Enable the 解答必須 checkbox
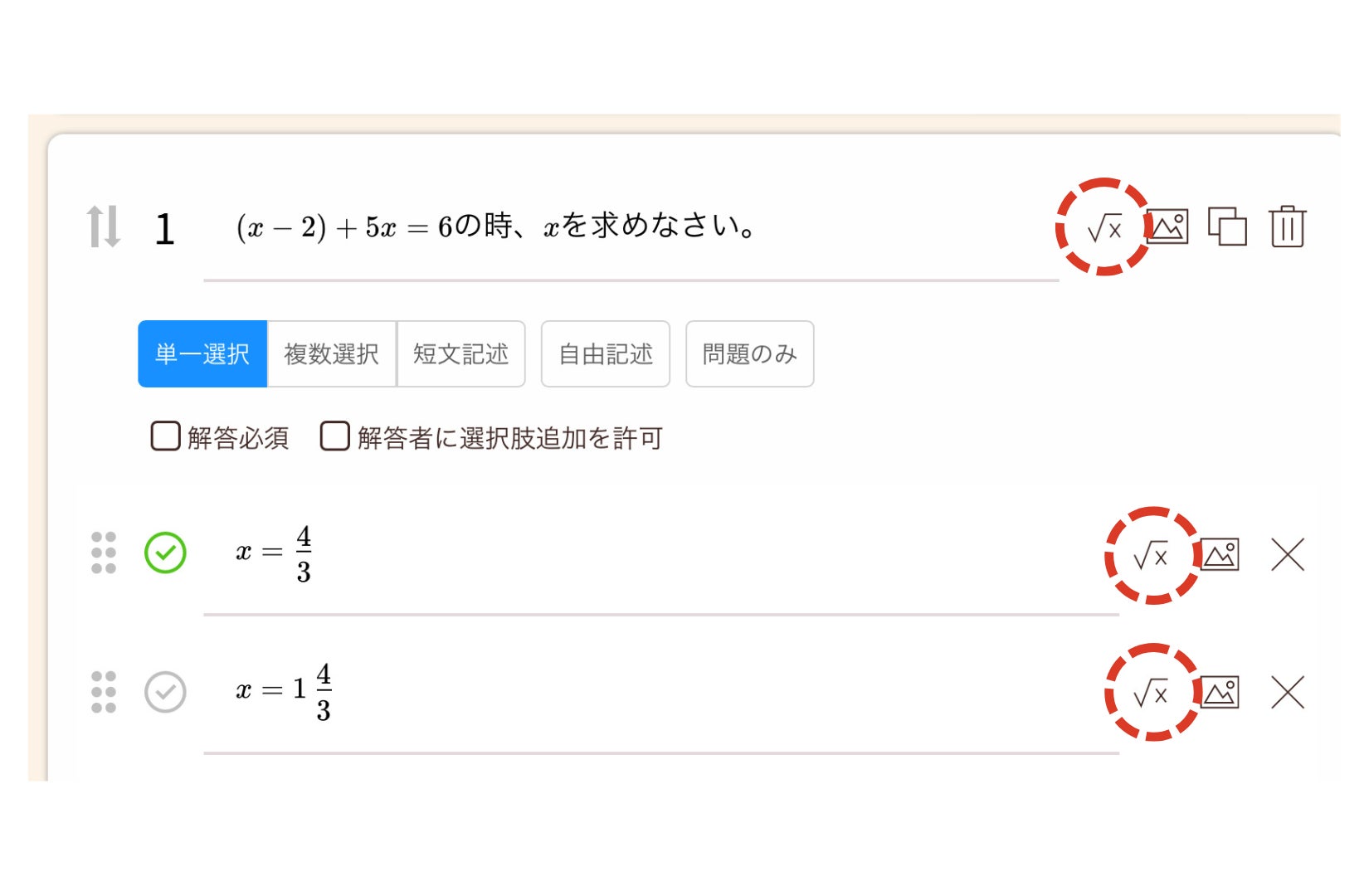This screenshot has width=1369, height=896. coord(165,436)
